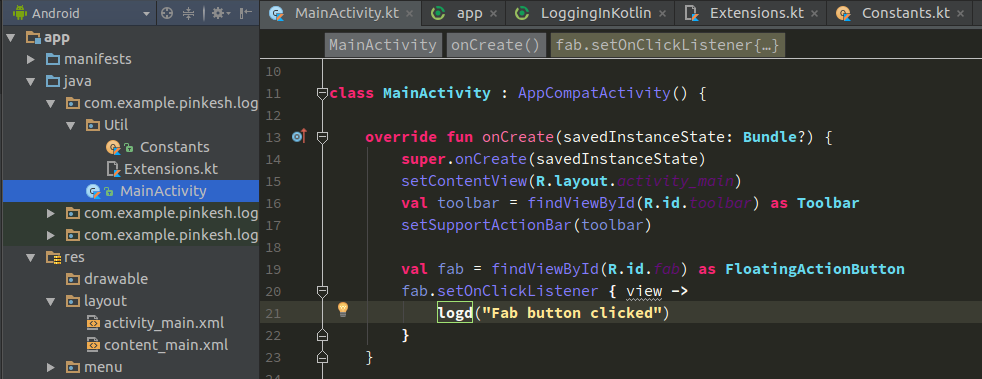Collapse the Util folder
This screenshot has width=982, height=379.
tap(71, 125)
